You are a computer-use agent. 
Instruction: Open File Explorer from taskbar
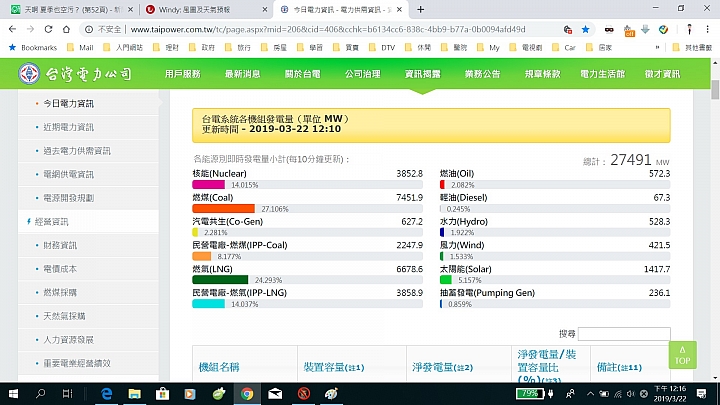coord(135,394)
